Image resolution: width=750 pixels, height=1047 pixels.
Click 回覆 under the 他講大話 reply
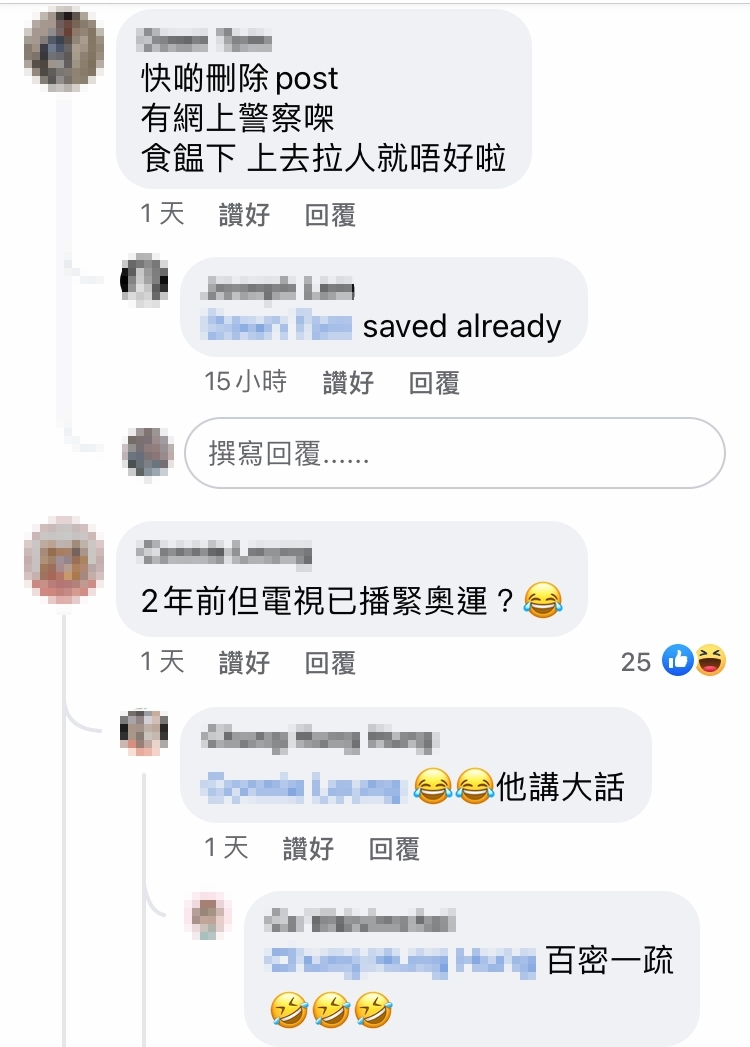[x=394, y=849]
